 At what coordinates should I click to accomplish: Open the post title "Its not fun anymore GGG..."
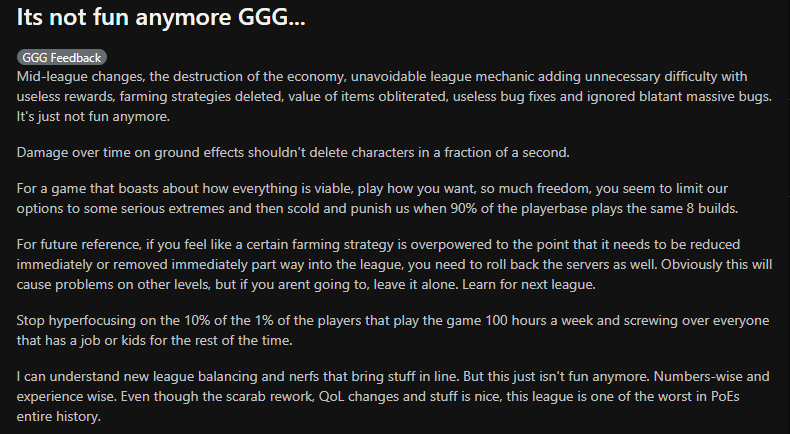(161, 17)
